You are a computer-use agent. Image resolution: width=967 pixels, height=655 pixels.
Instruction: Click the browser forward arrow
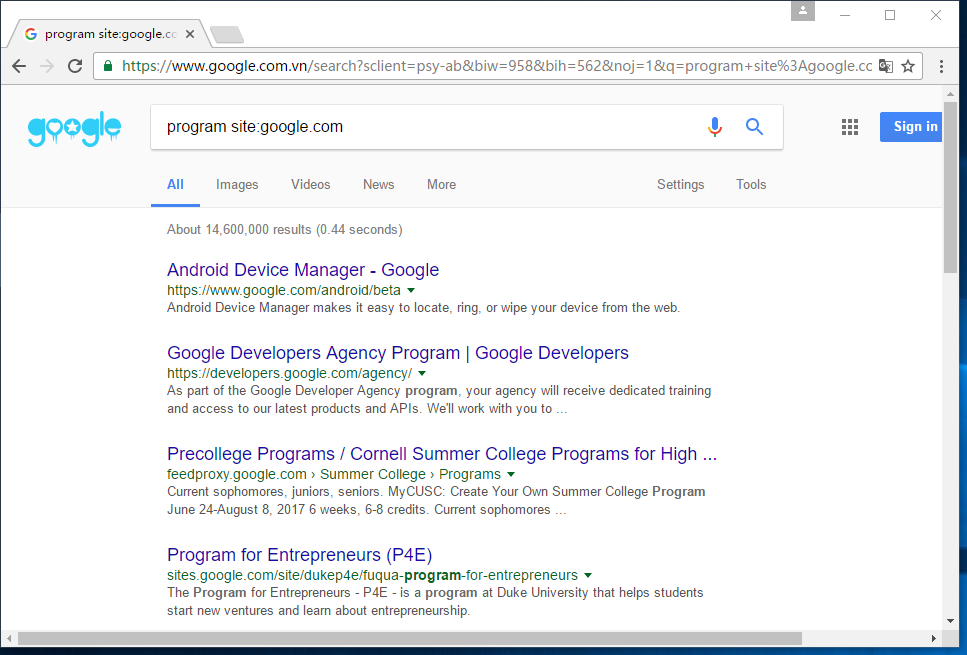tap(47, 66)
